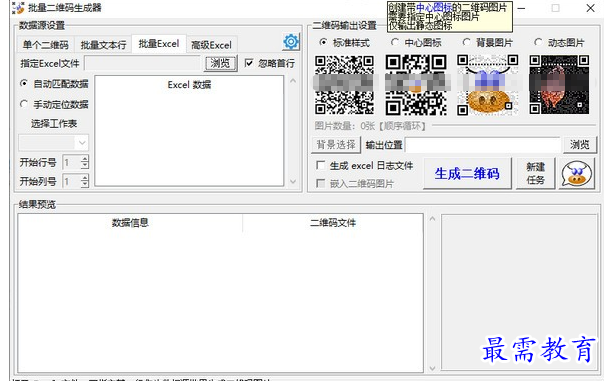Click the result preview scrollbar down arrow
The height and width of the screenshot is (381, 604).
point(432,368)
